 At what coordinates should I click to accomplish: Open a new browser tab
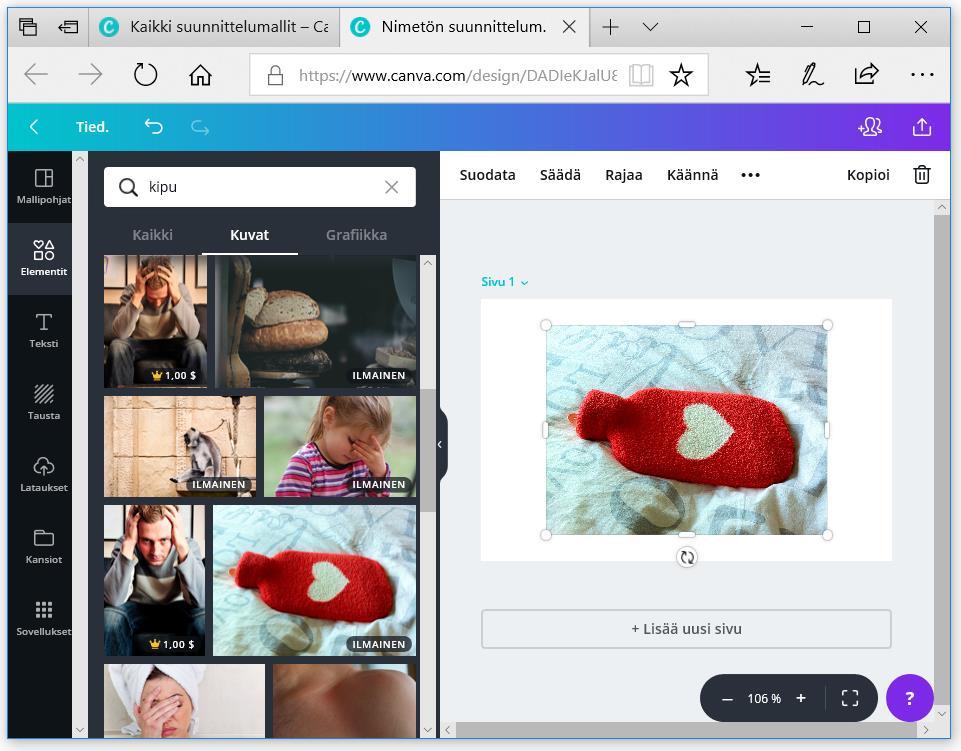(x=610, y=27)
